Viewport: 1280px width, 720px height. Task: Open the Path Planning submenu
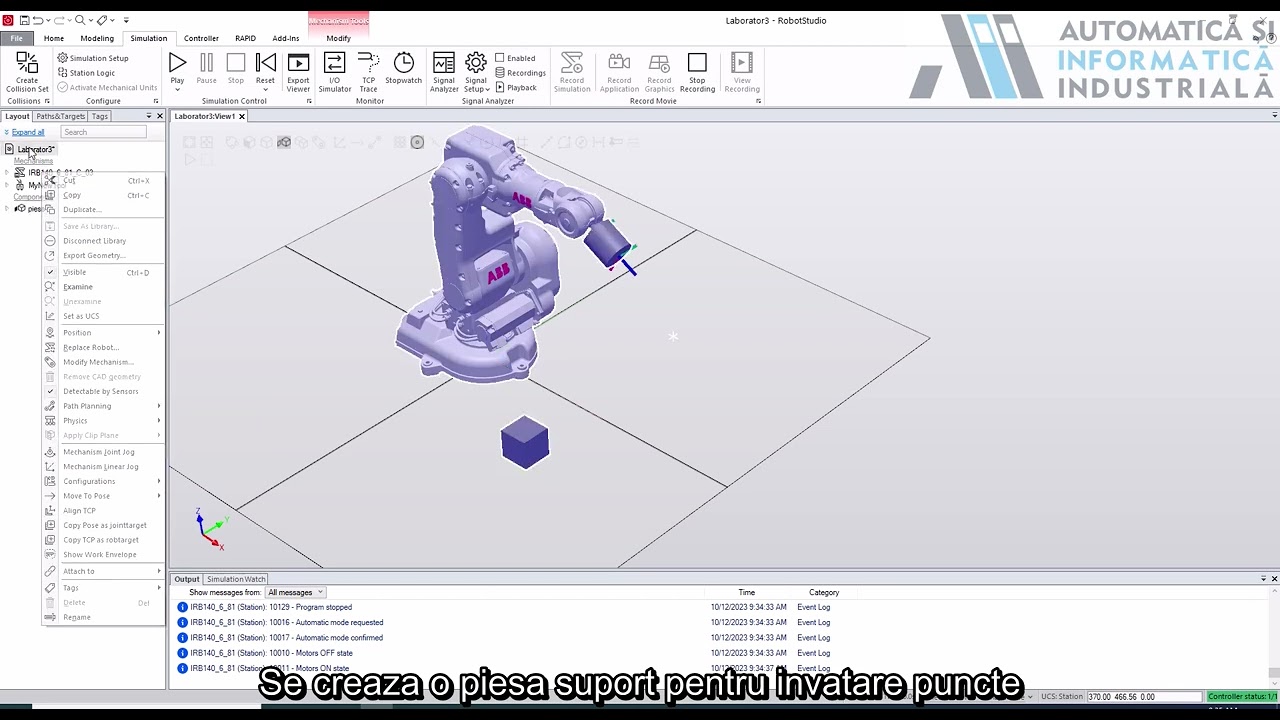[87, 406]
